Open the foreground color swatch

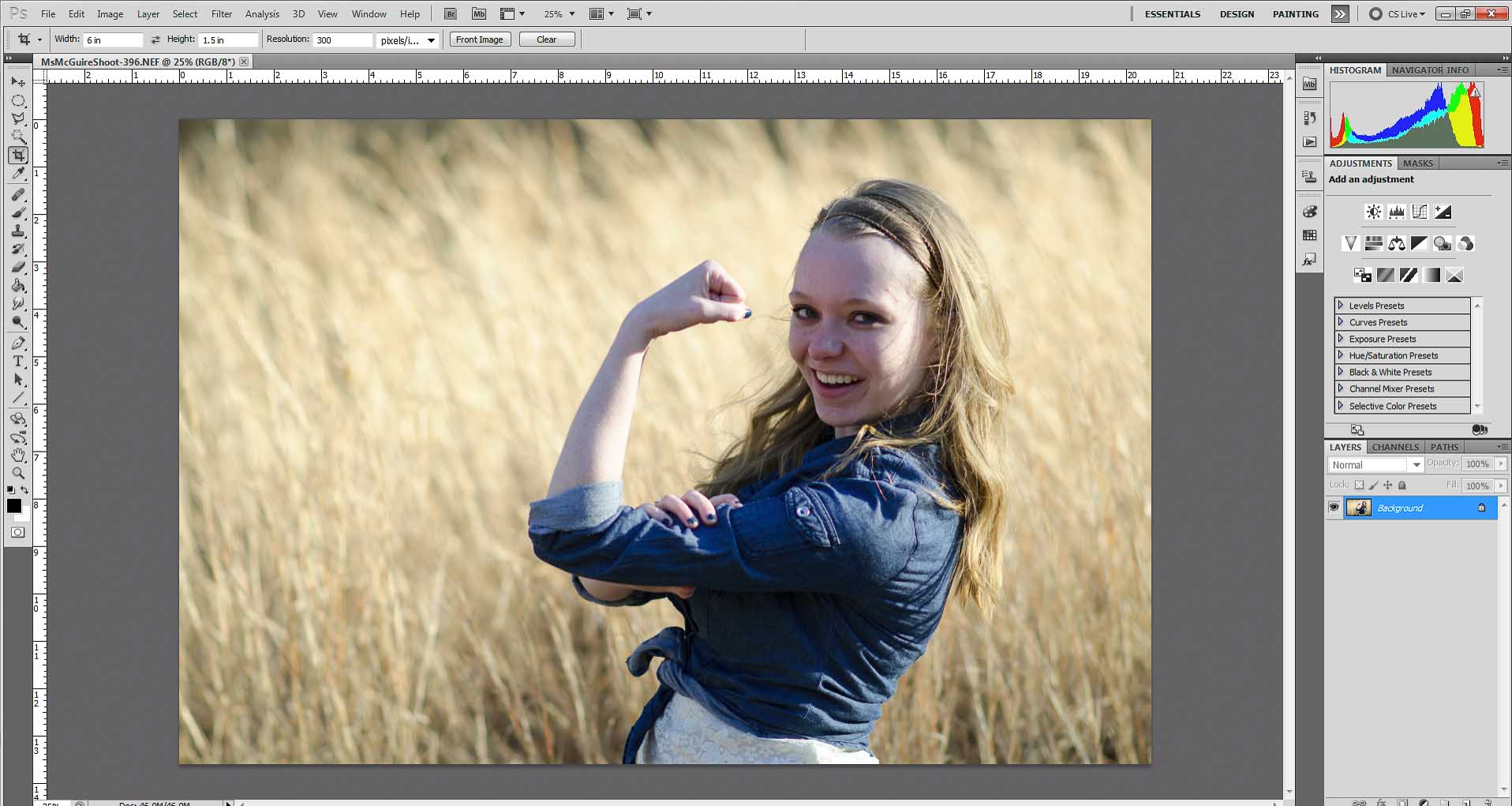pyautogui.click(x=14, y=506)
